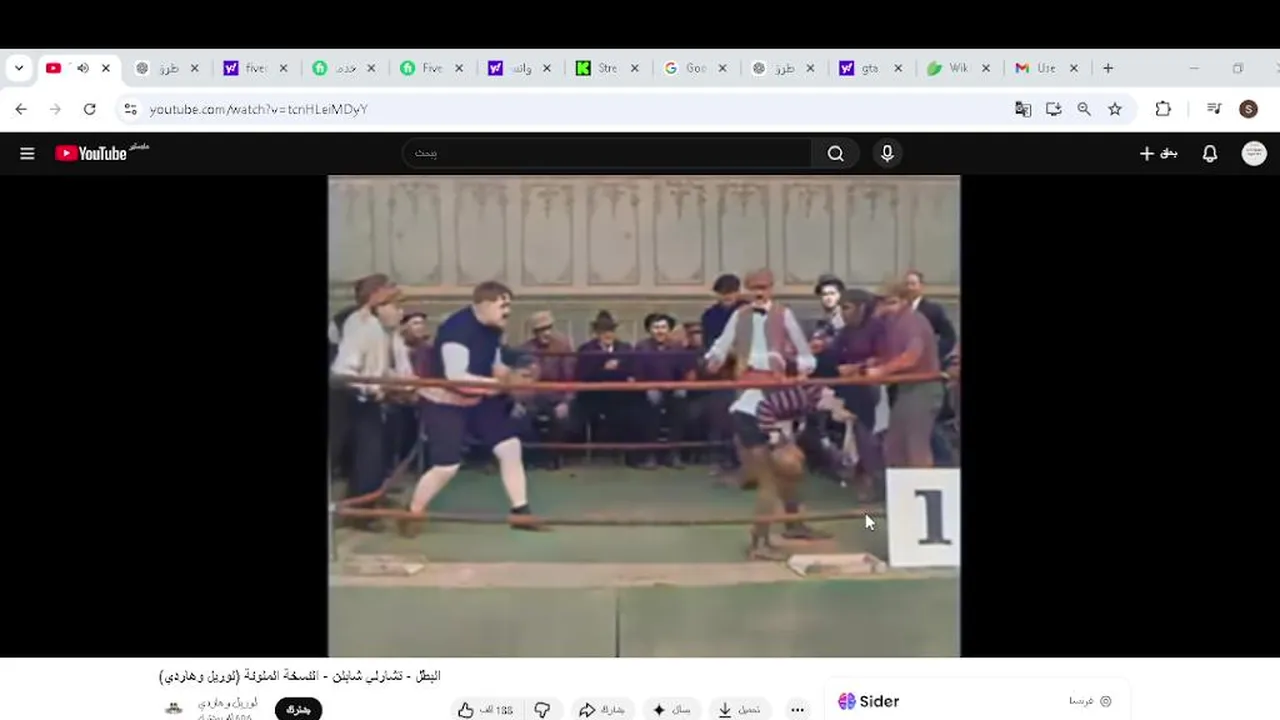The image size is (1280, 720).
Task: Like the video with thumbs up
Action: click(x=486, y=710)
